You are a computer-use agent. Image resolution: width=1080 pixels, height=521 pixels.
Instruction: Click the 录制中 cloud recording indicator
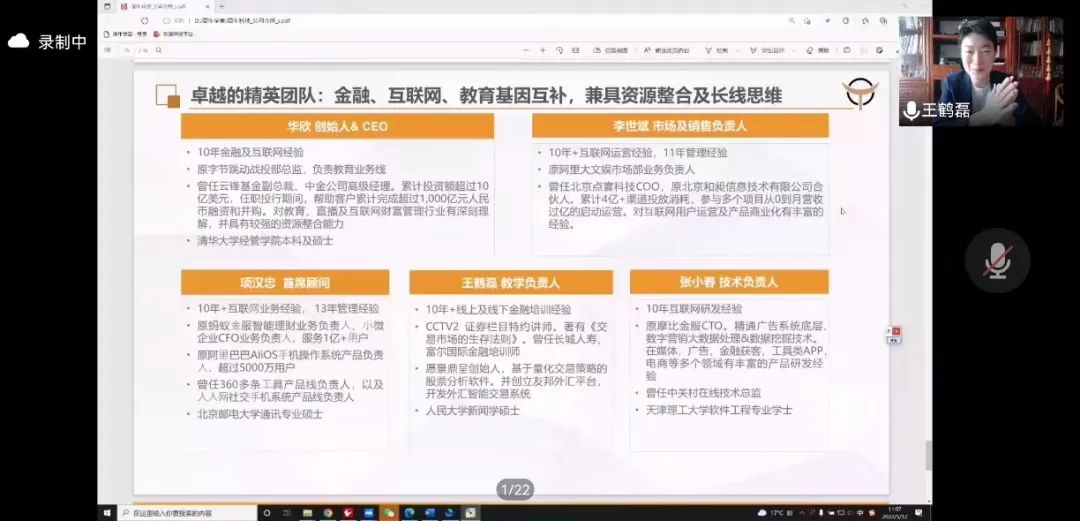coord(47,41)
